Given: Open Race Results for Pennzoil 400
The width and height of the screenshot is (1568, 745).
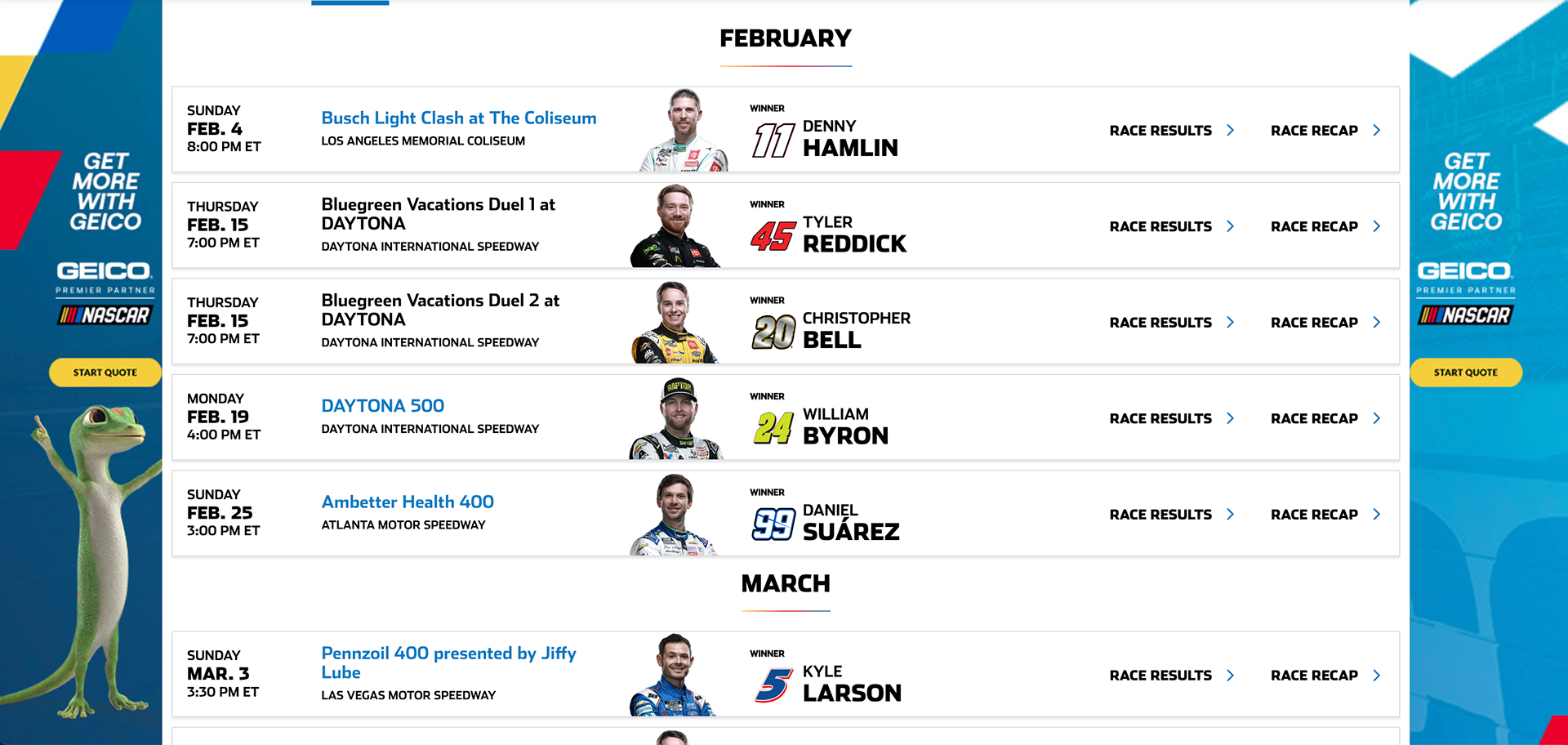Looking at the screenshot, I should tap(1160, 676).
